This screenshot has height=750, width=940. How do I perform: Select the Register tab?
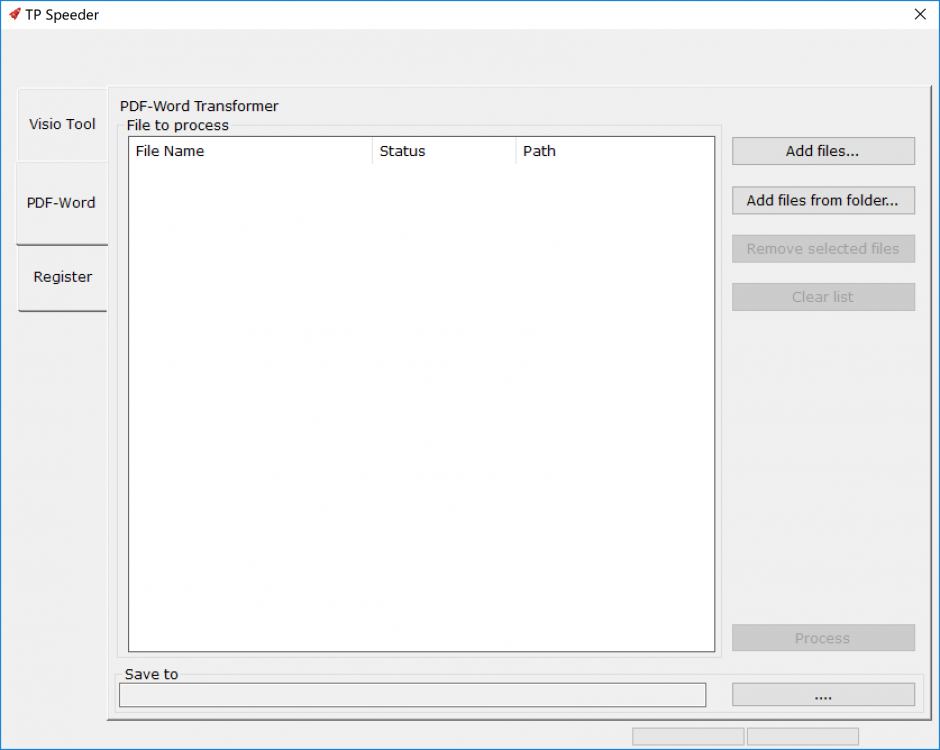[x=62, y=277]
